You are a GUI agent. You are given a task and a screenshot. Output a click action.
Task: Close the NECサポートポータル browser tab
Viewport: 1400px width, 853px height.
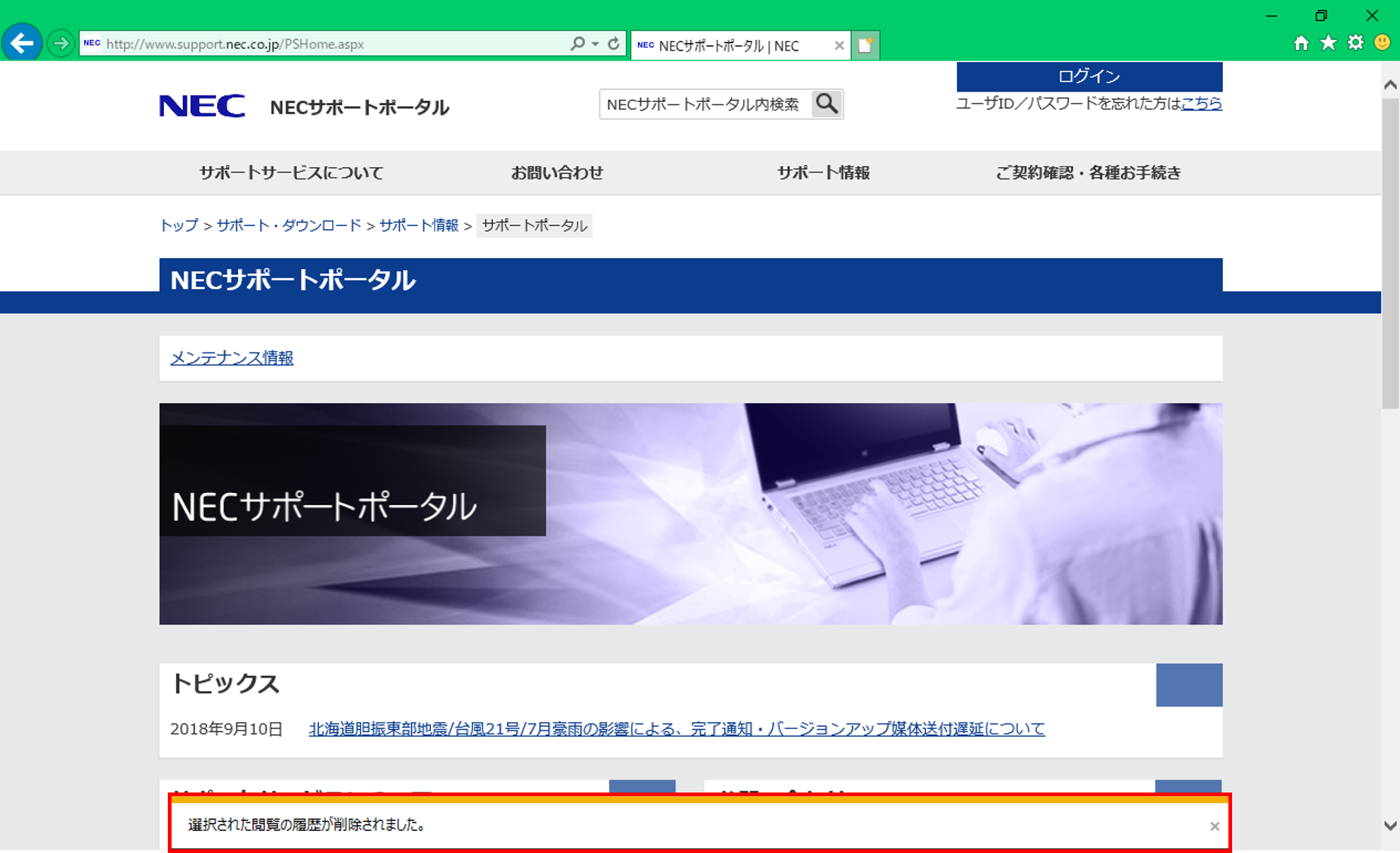pyautogui.click(x=838, y=45)
